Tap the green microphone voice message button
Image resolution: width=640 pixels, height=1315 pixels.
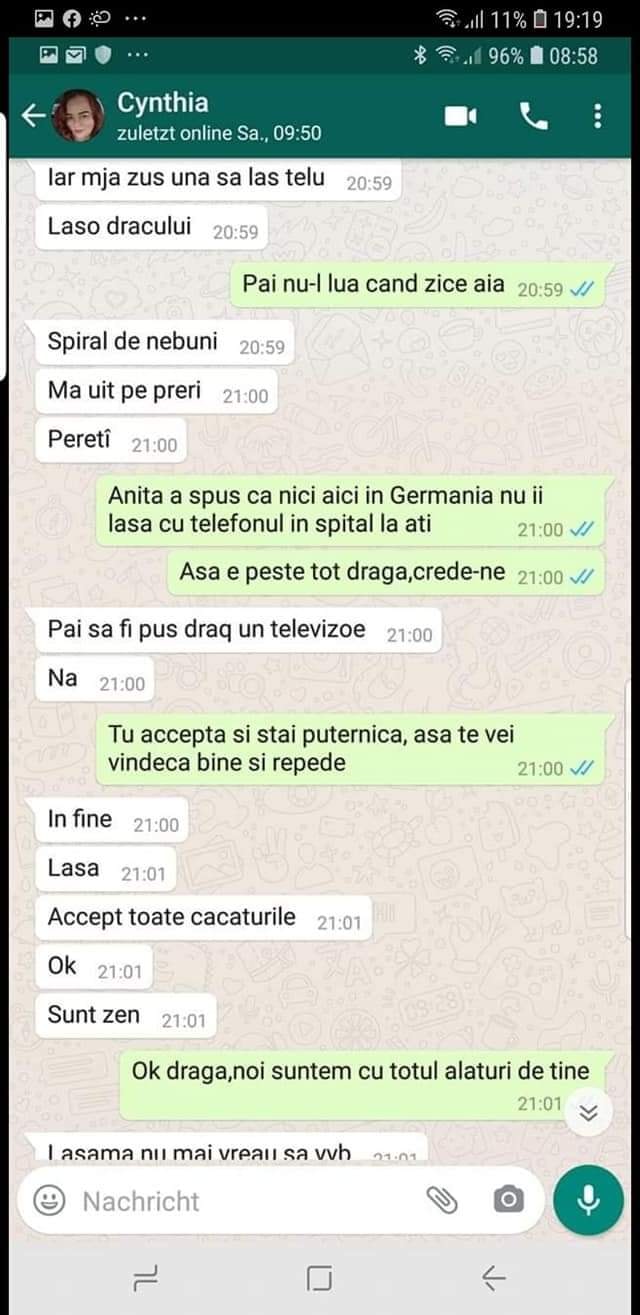pyautogui.click(x=588, y=1200)
